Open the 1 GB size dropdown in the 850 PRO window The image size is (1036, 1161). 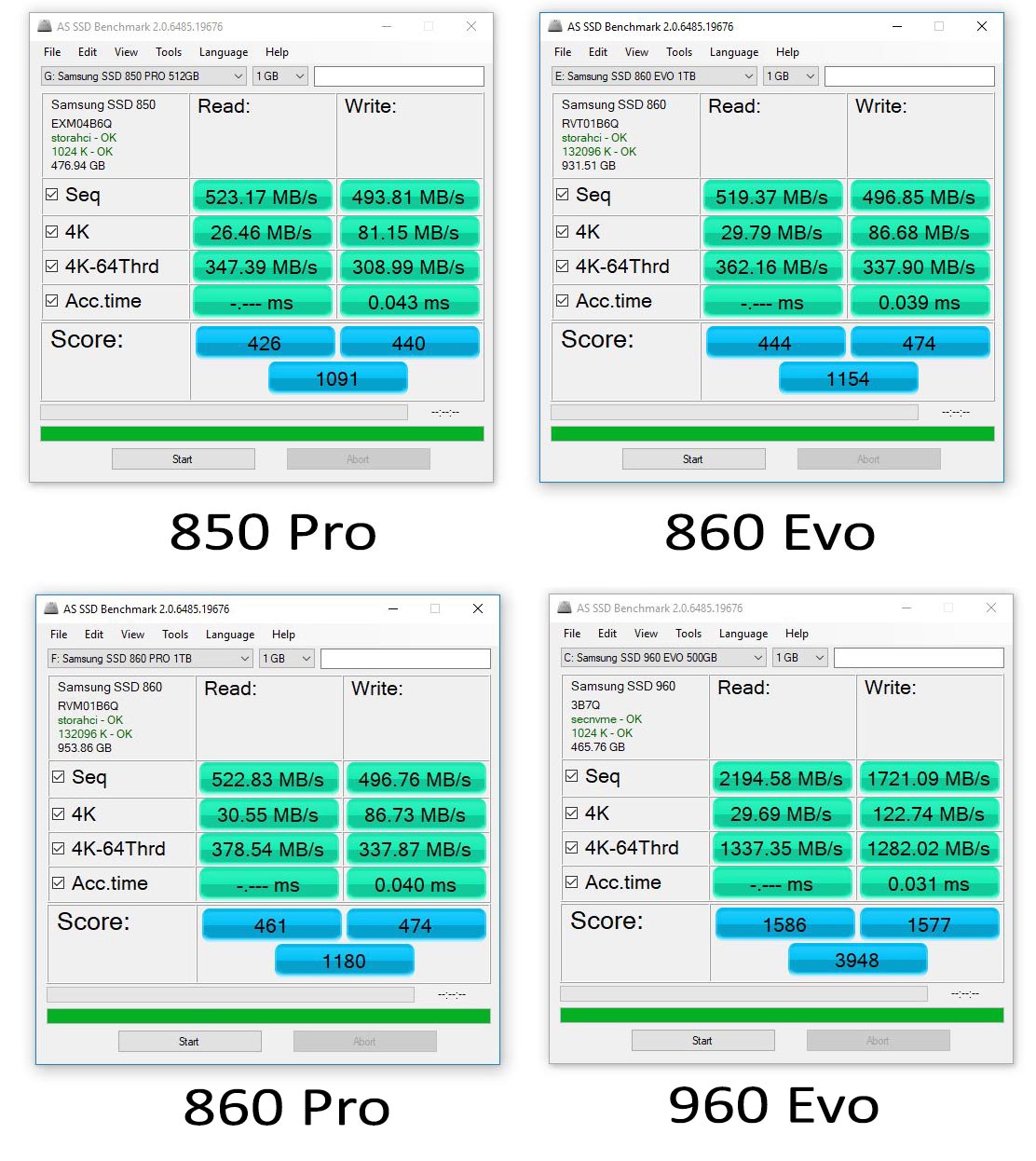coord(280,76)
